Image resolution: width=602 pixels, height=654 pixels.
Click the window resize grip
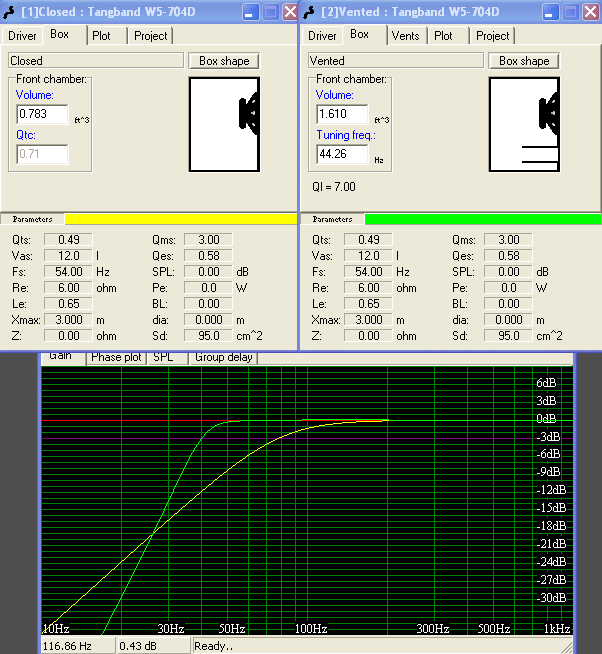[x=567, y=647]
